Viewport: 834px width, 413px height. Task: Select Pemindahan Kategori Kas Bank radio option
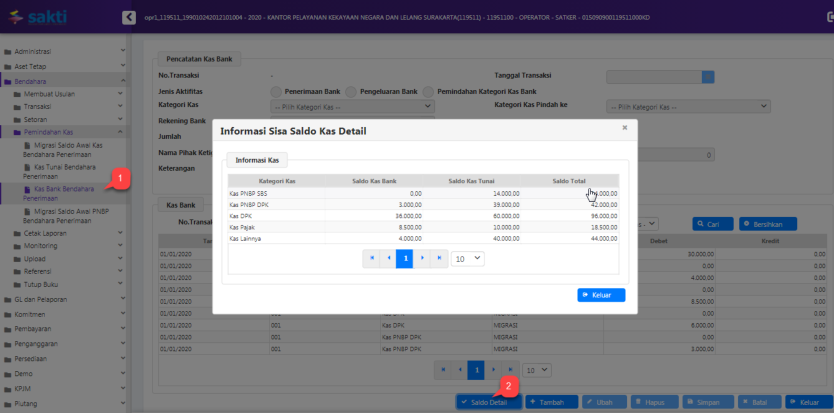pos(430,91)
